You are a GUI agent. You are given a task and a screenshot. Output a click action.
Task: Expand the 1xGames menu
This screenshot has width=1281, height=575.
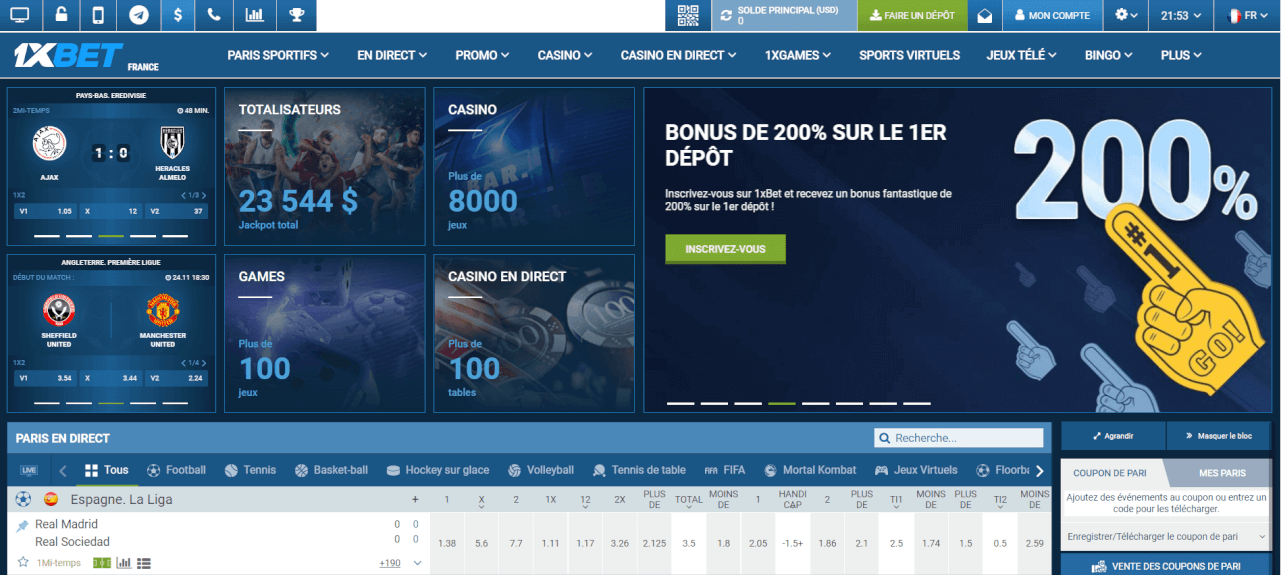pyautogui.click(x=799, y=55)
